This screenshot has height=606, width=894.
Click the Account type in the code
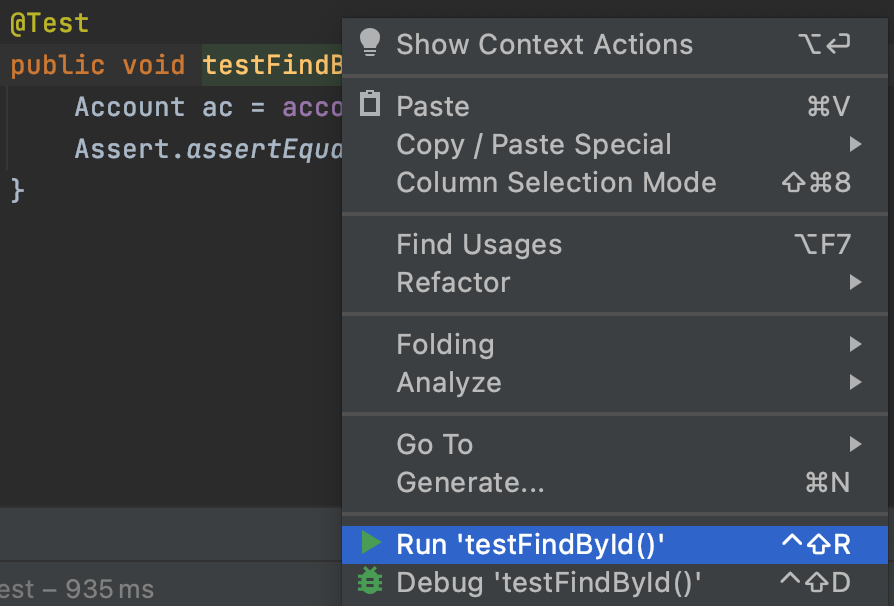tap(129, 107)
